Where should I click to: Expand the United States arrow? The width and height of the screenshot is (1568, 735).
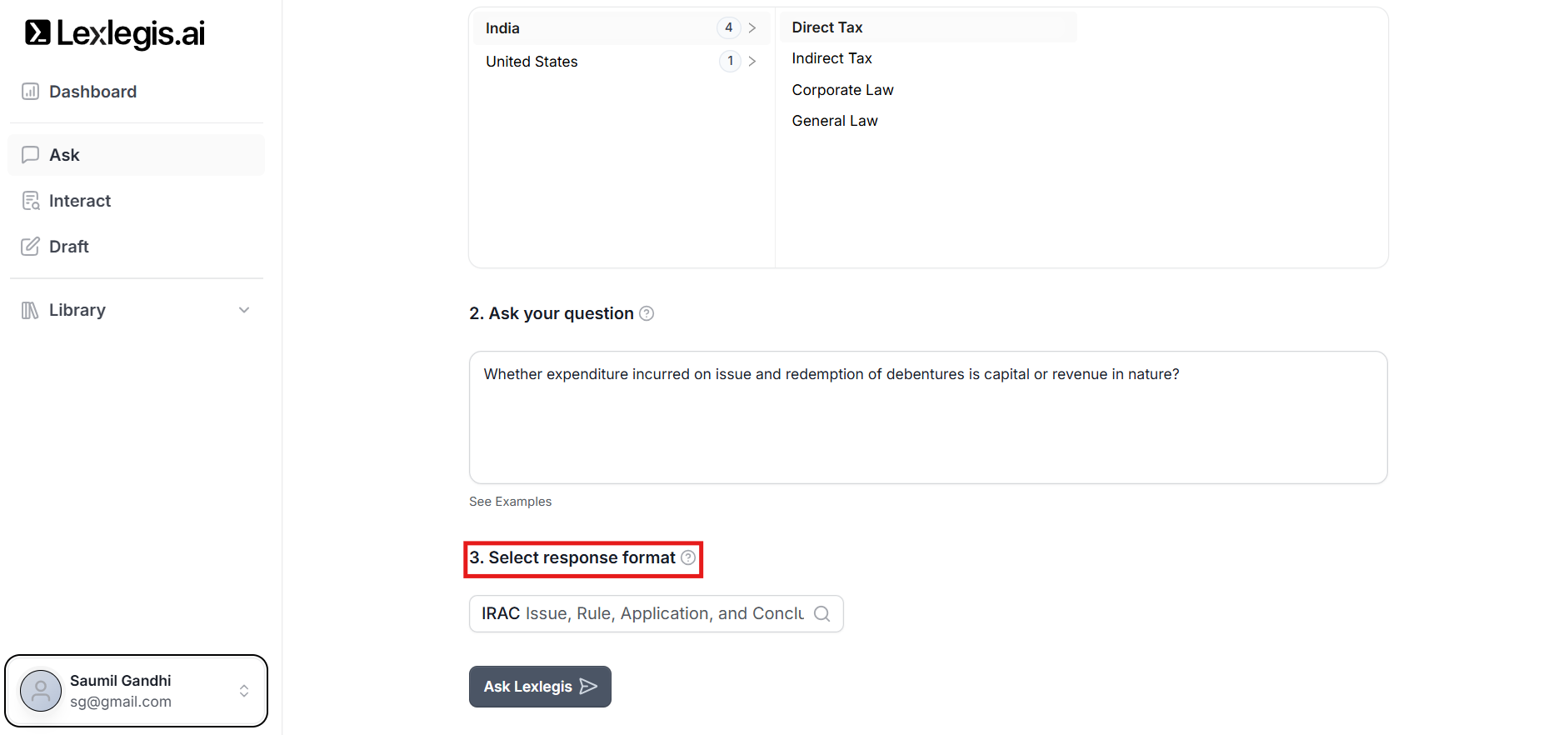(752, 62)
